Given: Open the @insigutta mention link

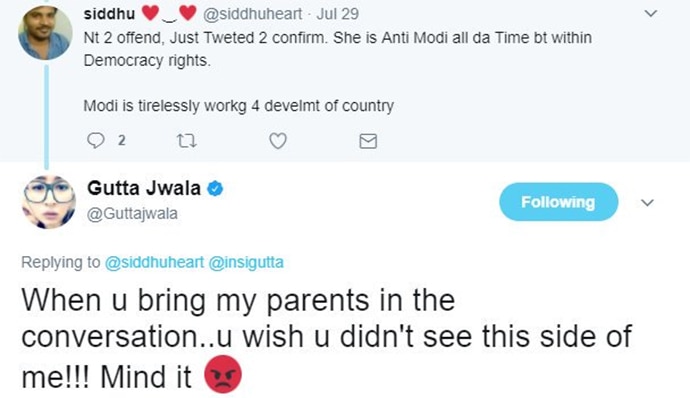Looking at the screenshot, I should click(x=246, y=262).
